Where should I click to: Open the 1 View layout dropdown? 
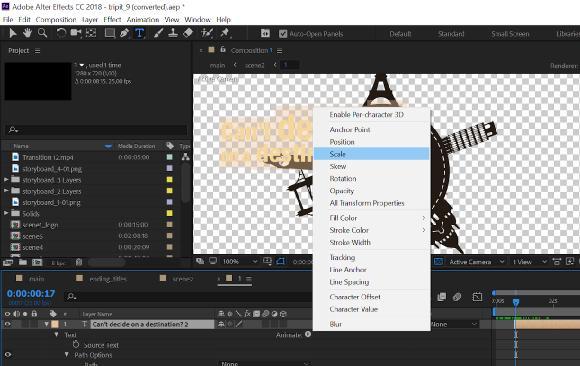click(529, 262)
